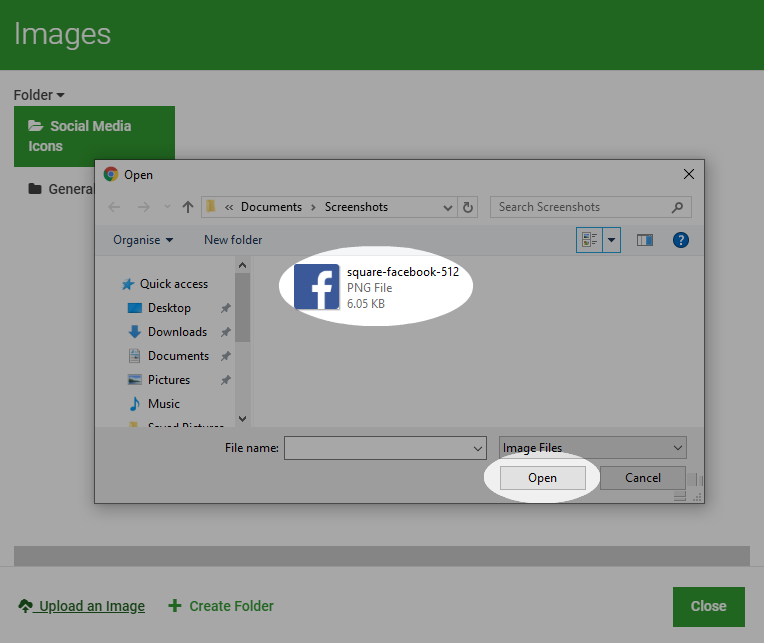Screen dimensions: 764x643
Task: Open recent locations dropdown arrow
Action: click(x=167, y=207)
